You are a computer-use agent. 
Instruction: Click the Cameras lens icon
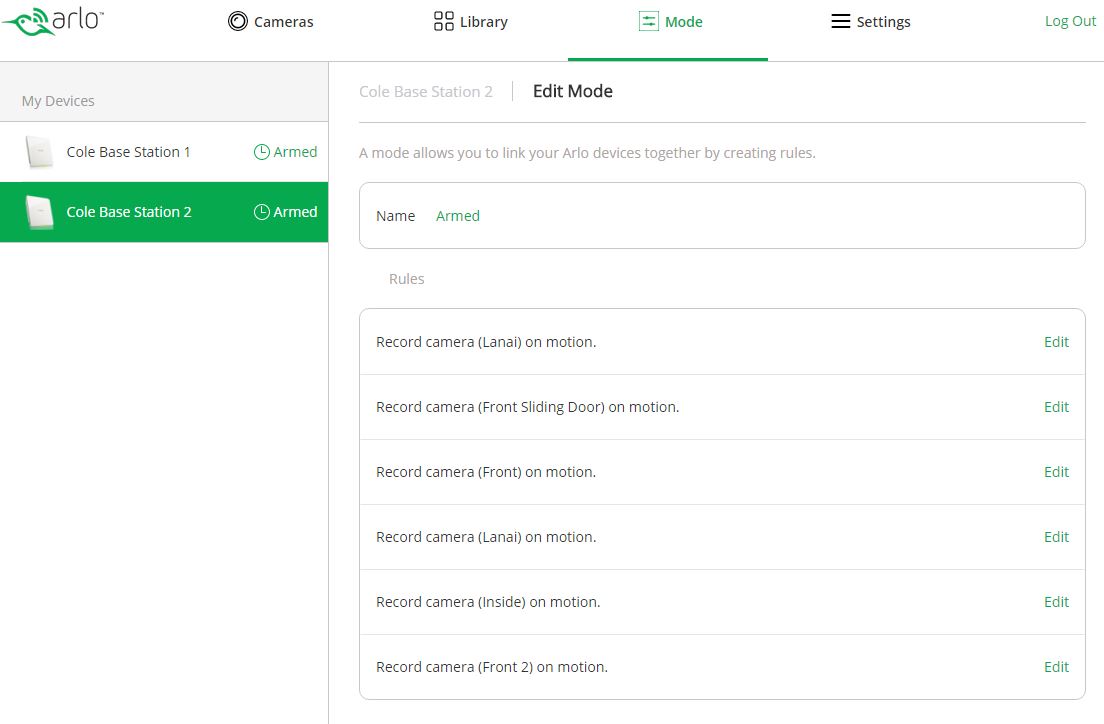[x=238, y=21]
